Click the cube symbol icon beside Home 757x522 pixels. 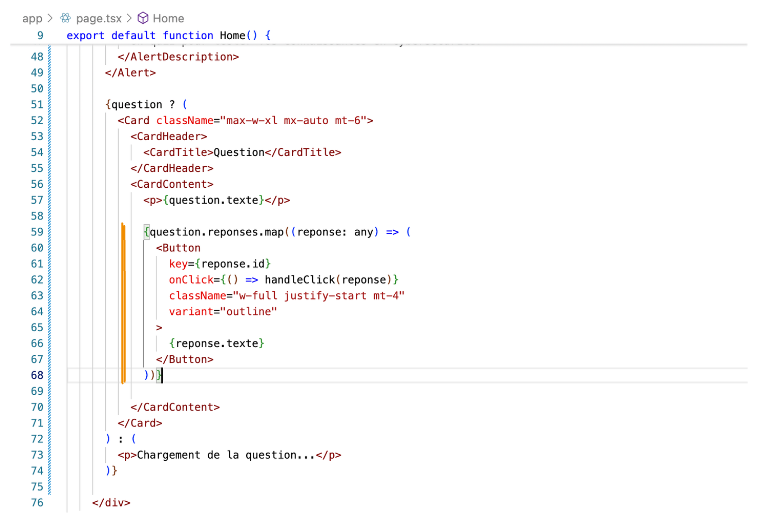click(143, 18)
